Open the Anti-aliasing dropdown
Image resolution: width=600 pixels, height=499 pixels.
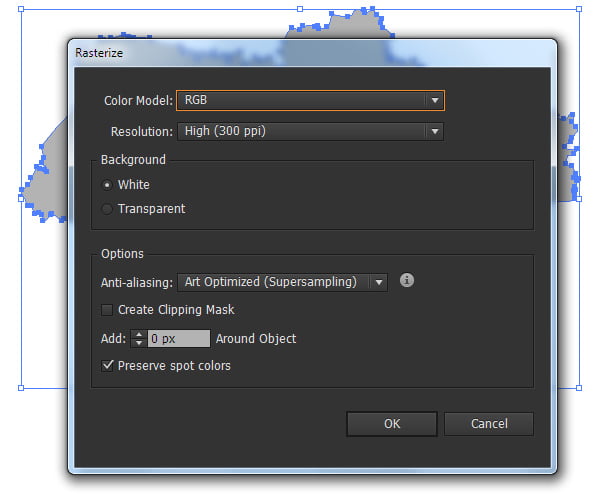point(282,282)
